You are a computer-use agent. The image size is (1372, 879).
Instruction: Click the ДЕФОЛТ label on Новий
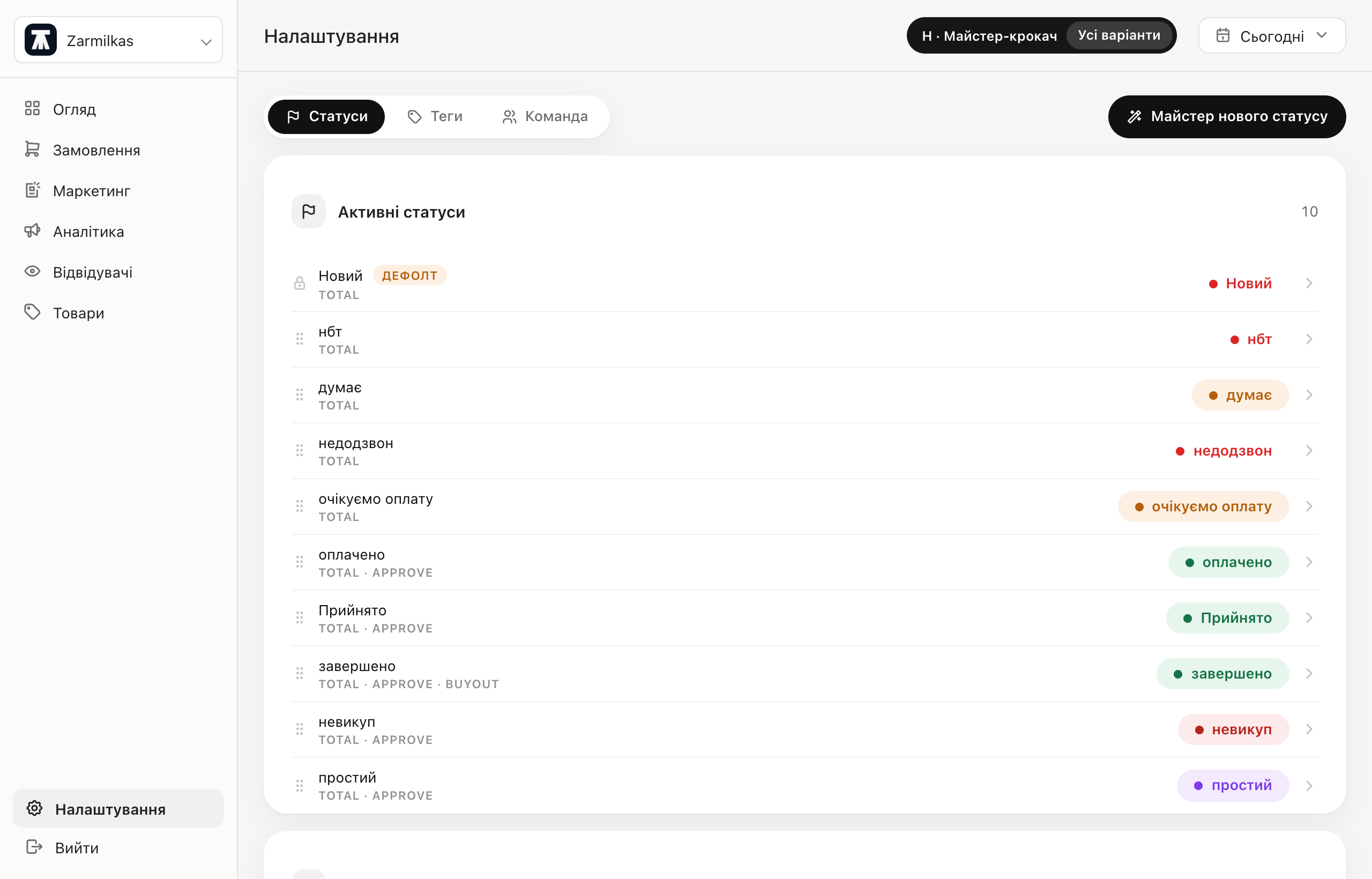pos(410,275)
